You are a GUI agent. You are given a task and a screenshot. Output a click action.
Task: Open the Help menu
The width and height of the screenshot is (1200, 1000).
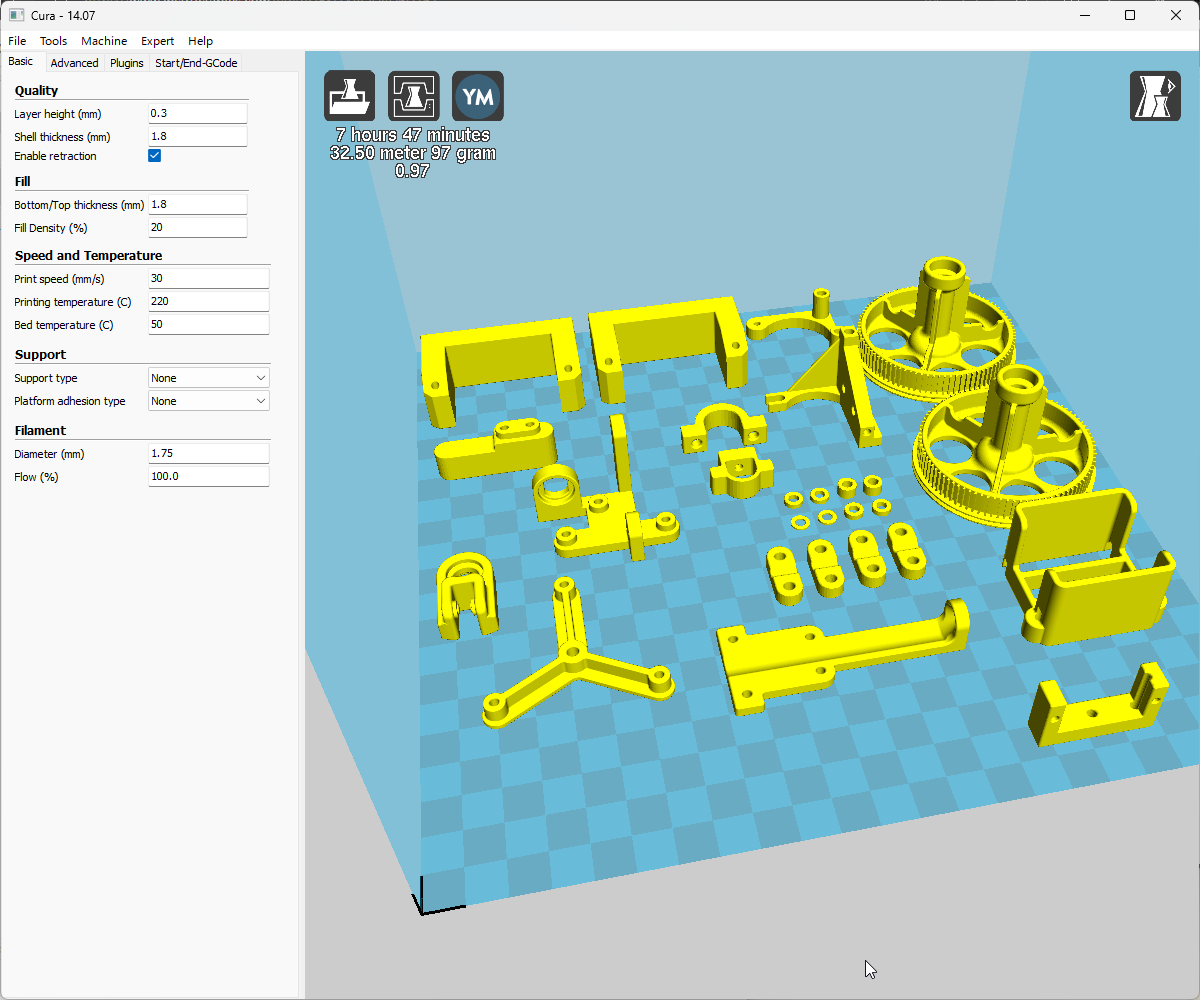(201, 41)
